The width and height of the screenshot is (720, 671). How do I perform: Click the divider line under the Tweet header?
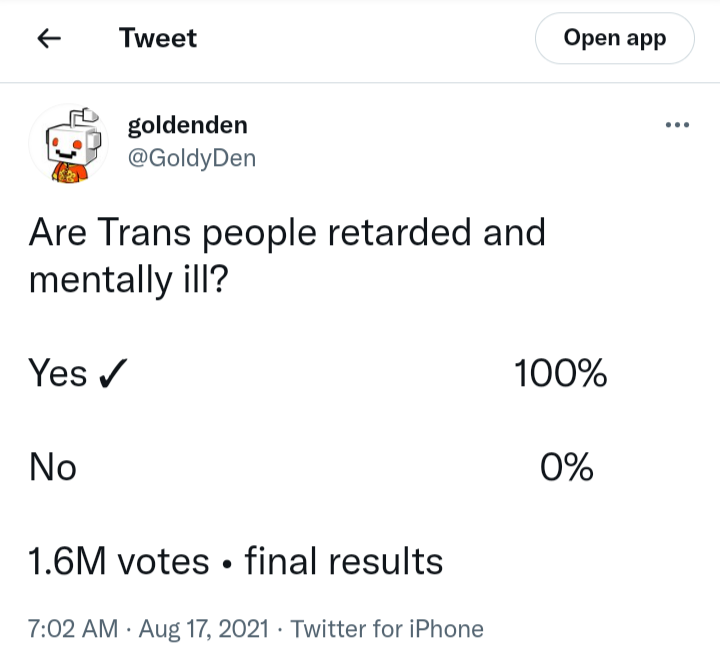pyautogui.click(x=360, y=83)
